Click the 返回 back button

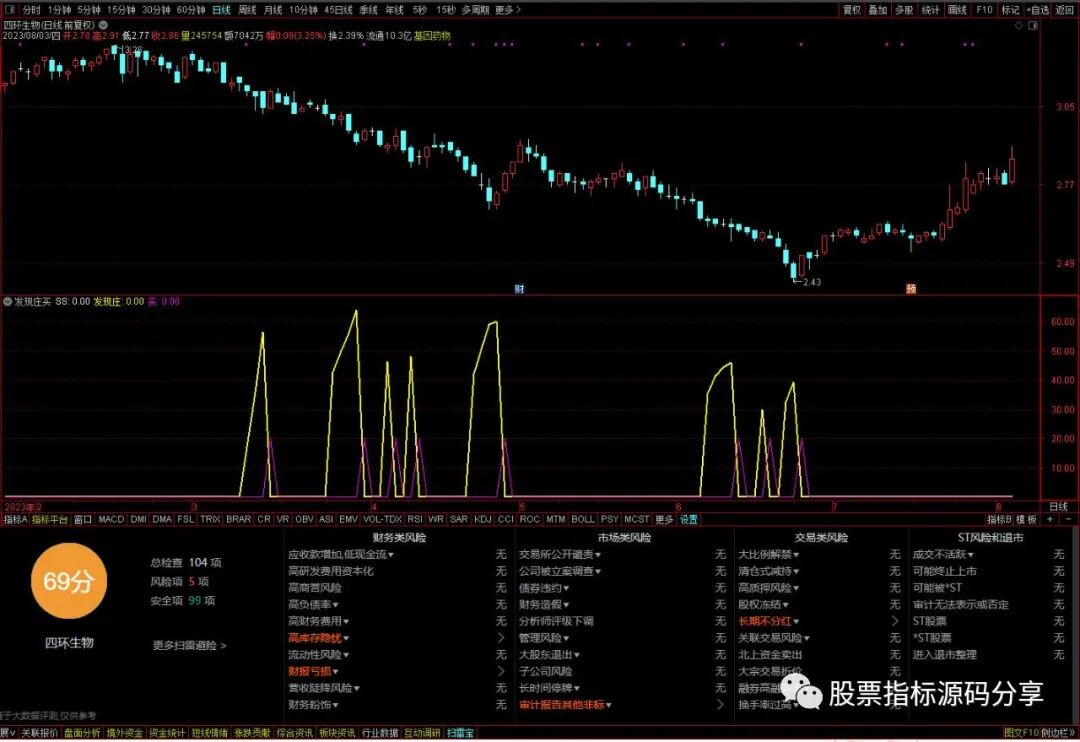pos(1065,10)
